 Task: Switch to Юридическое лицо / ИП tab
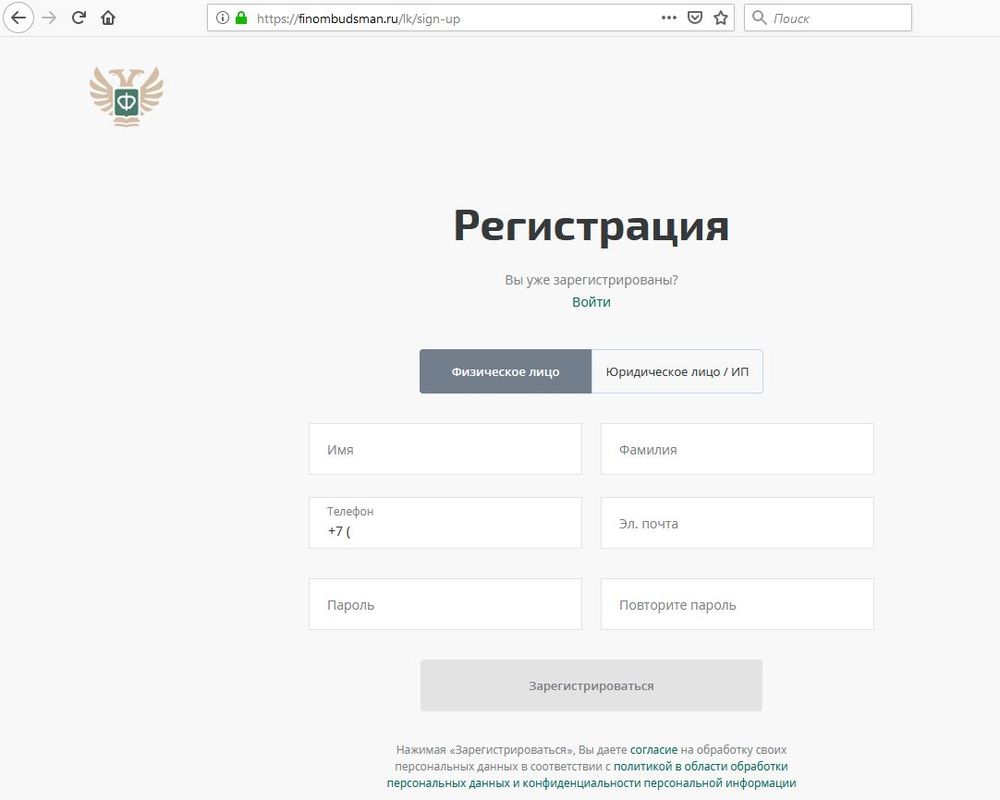[x=677, y=372]
